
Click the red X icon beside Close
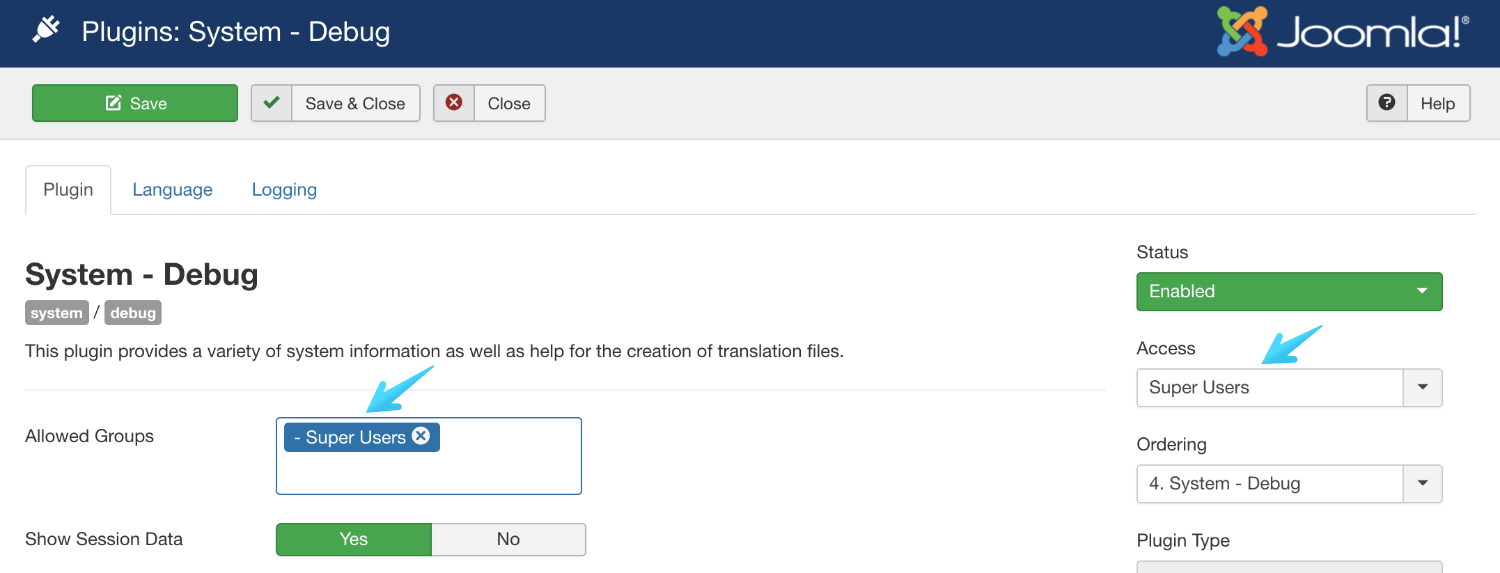454,103
